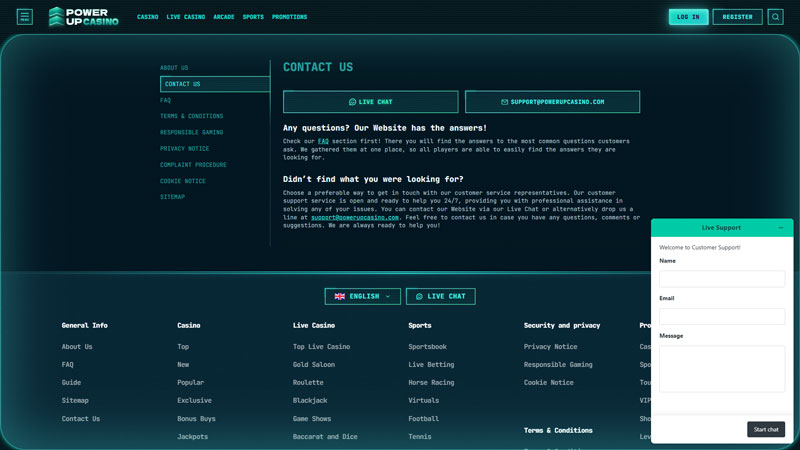The width and height of the screenshot is (800, 450).
Task: Open the Live Casino navigation tab
Action: (x=186, y=17)
